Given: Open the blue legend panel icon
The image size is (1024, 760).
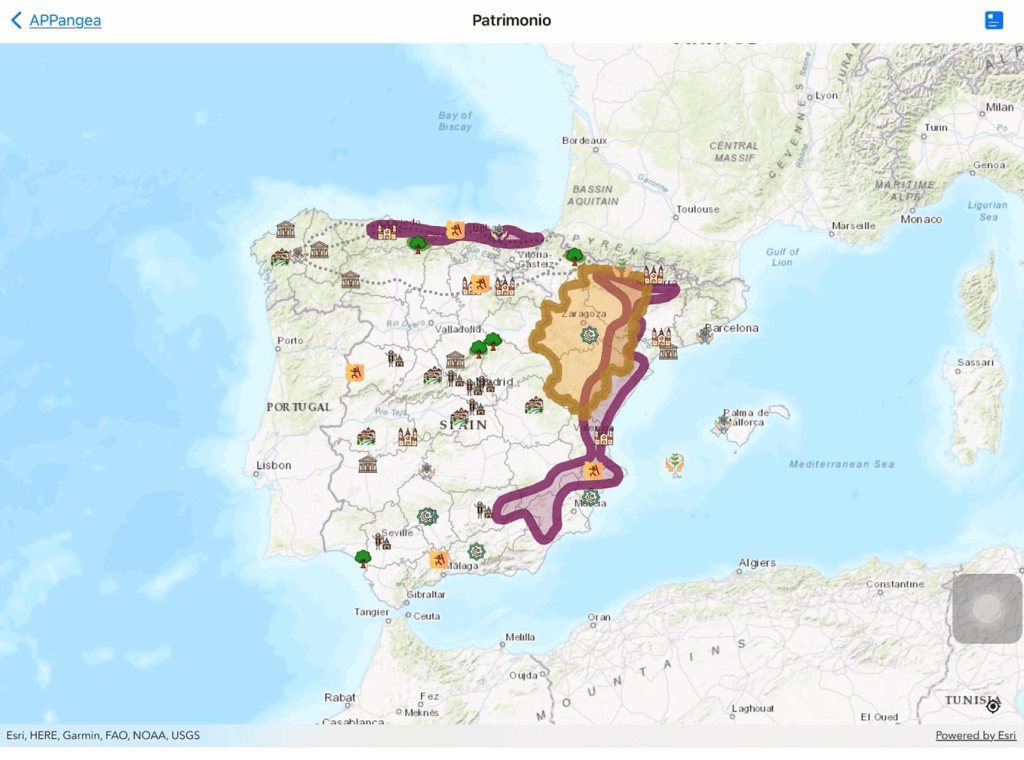Looking at the screenshot, I should pyautogui.click(x=993, y=20).
